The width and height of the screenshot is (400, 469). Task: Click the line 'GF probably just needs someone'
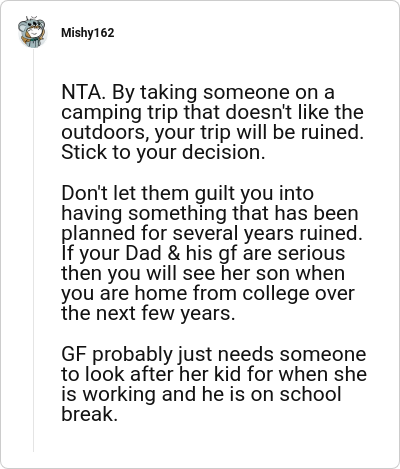[x=214, y=354]
